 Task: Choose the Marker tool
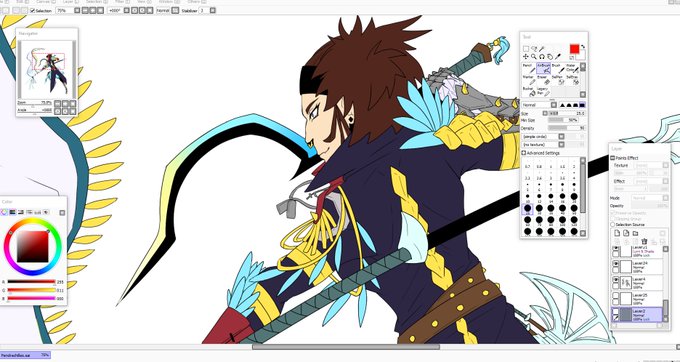point(529,80)
